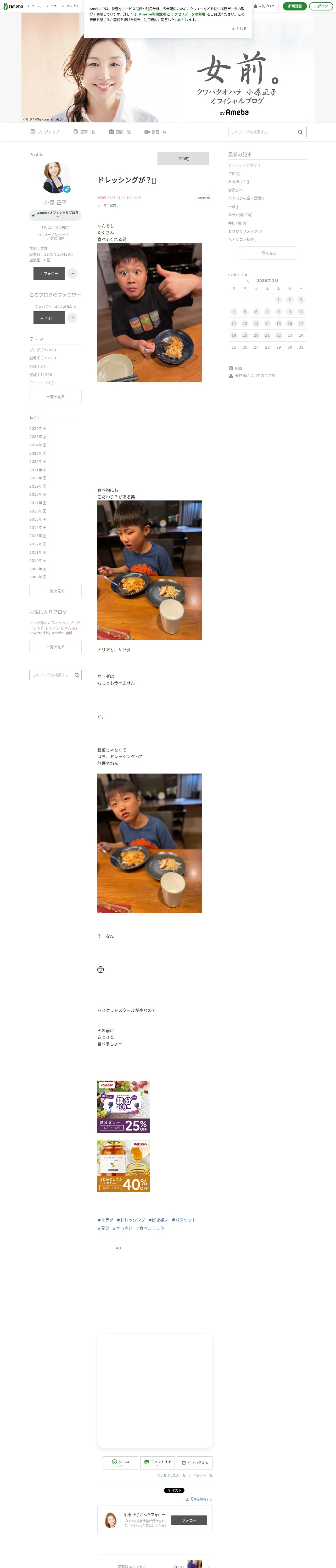Close the cookie notice with とじる

click(x=239, y=28)
